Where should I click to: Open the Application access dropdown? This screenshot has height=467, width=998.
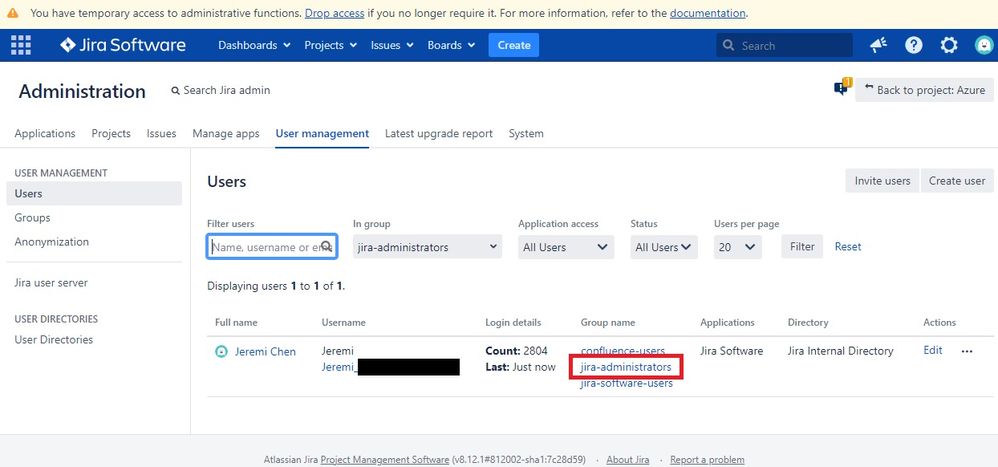tap(566, 247)
